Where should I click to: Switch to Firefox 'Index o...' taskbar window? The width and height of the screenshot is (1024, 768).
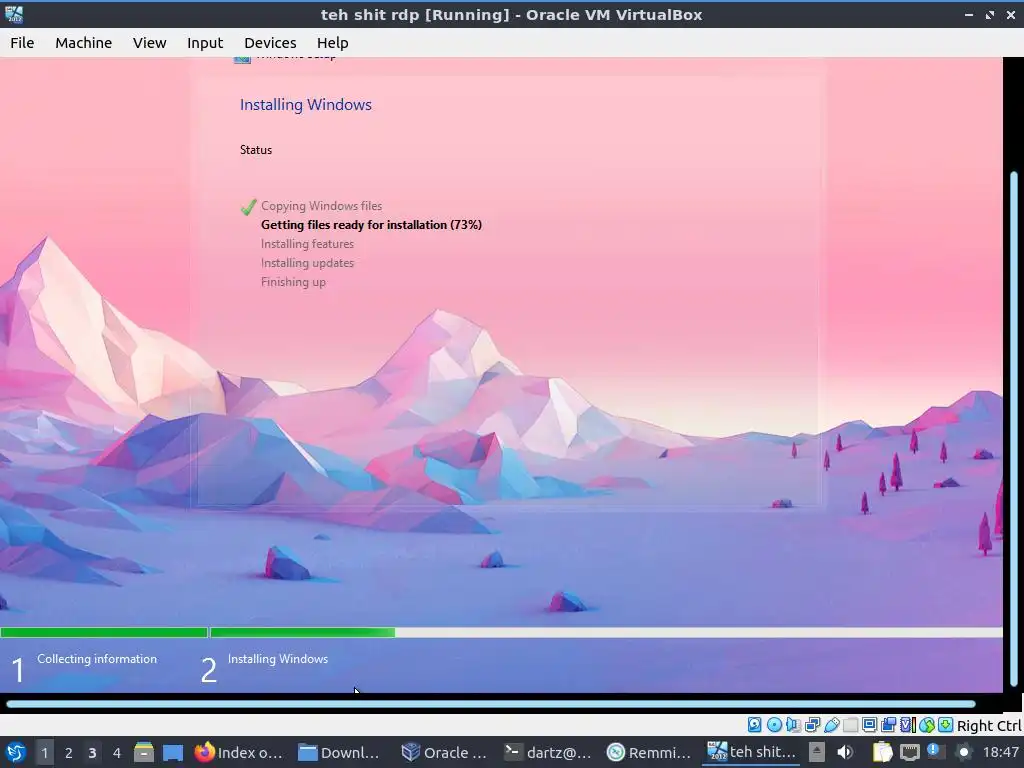[239, 752]
